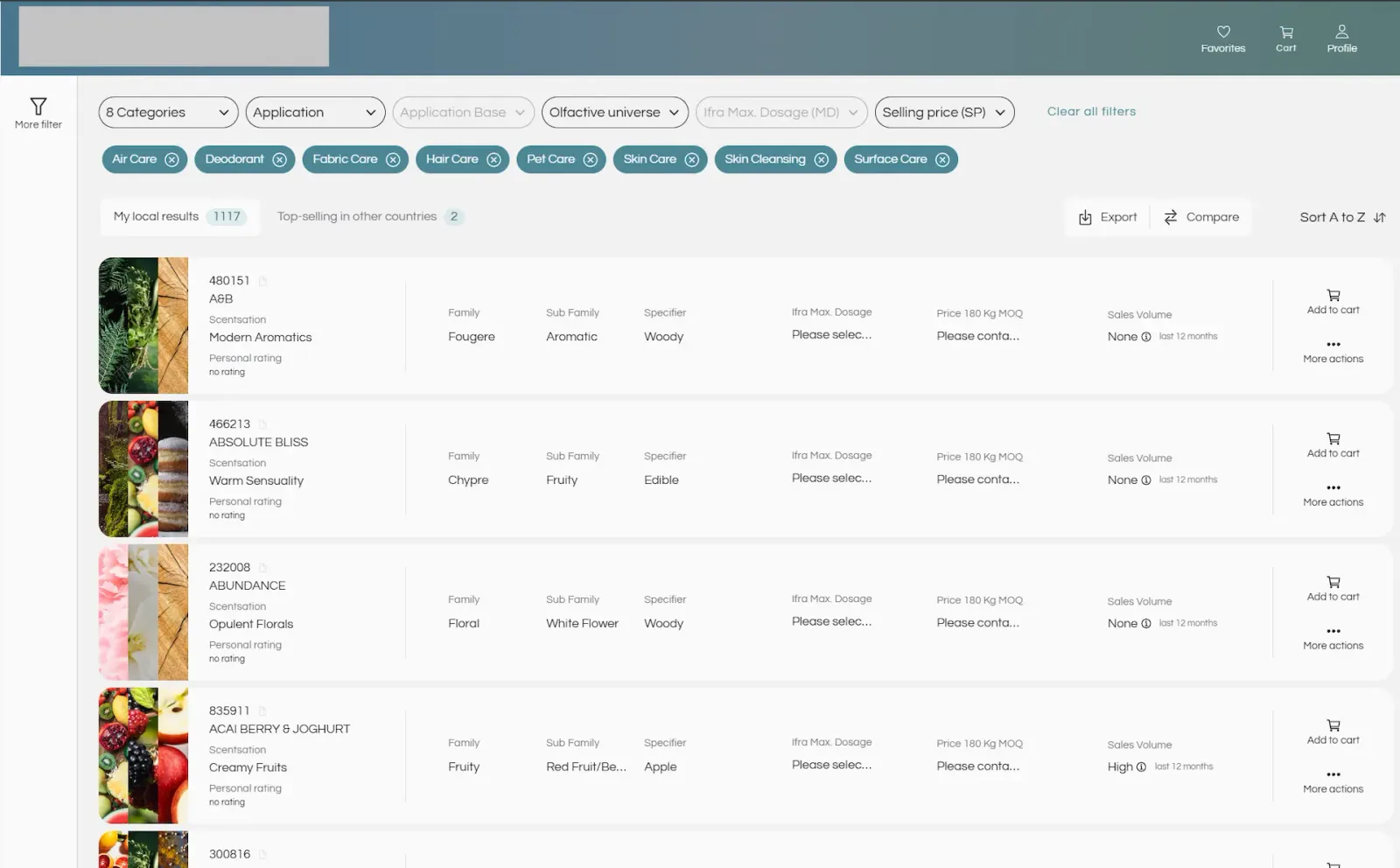Screen dimensions: 1400x868
Task: Open the Application Base dropdown
Action: pos(463,112)
